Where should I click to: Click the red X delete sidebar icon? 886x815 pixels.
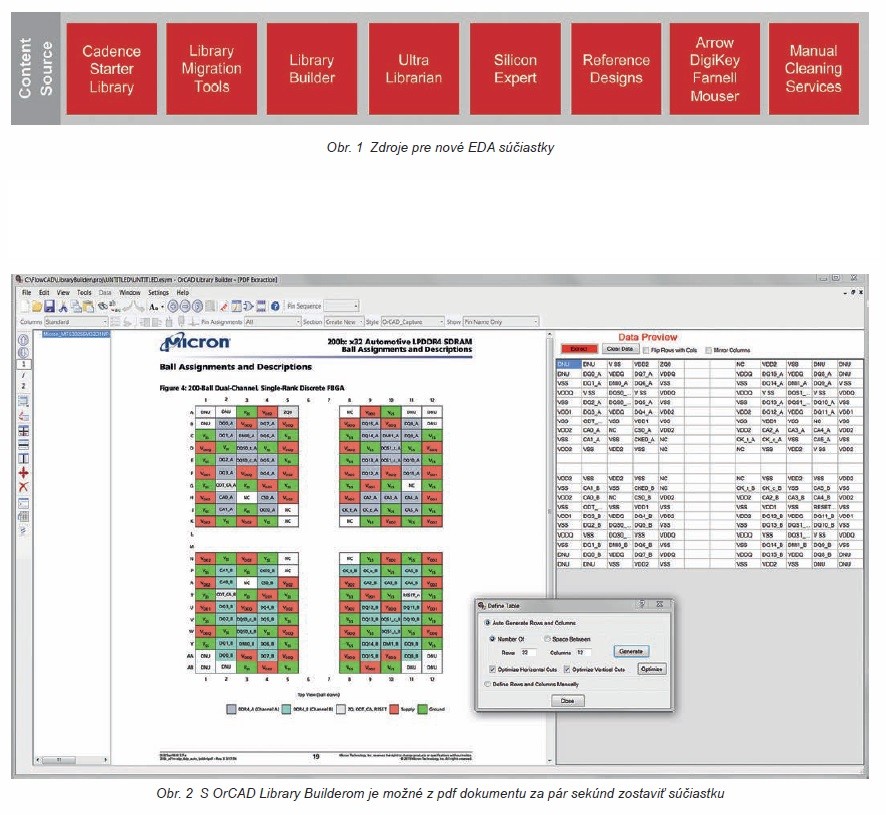coord(23,487)
